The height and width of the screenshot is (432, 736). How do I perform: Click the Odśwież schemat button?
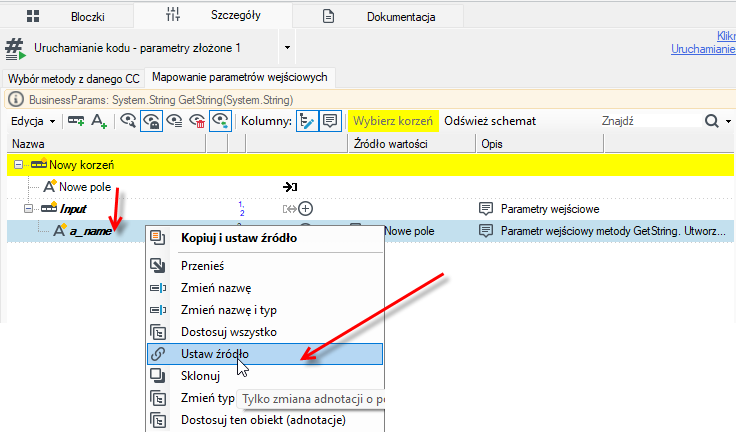490,121
